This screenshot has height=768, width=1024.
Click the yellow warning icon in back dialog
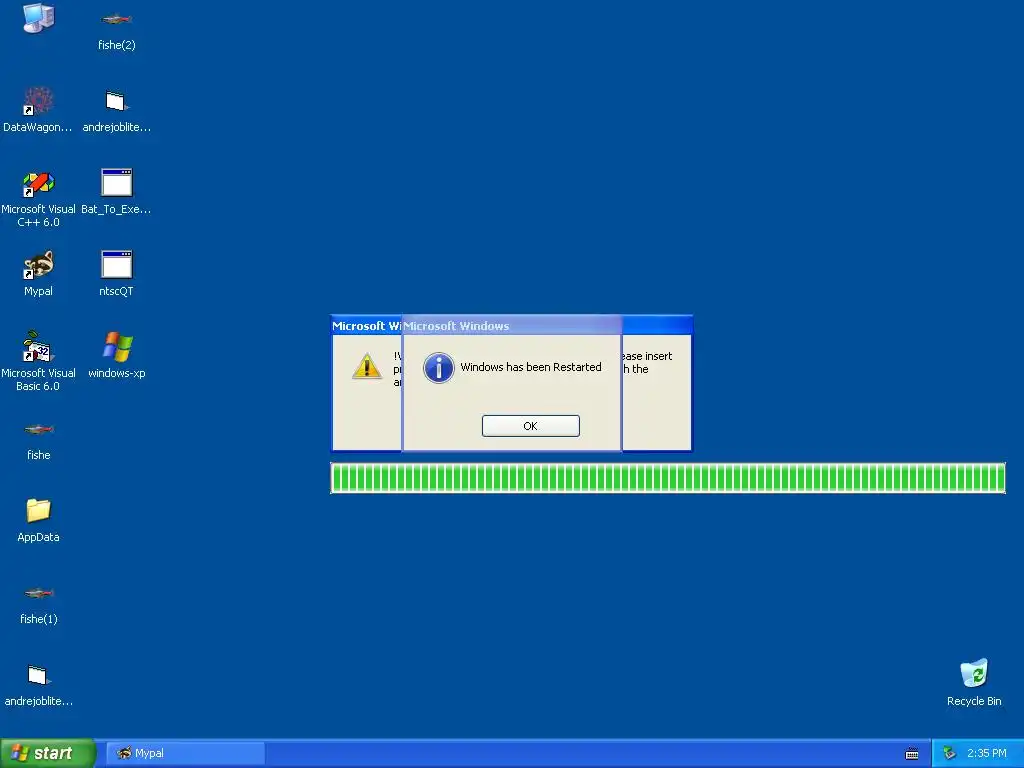point(366,366)
